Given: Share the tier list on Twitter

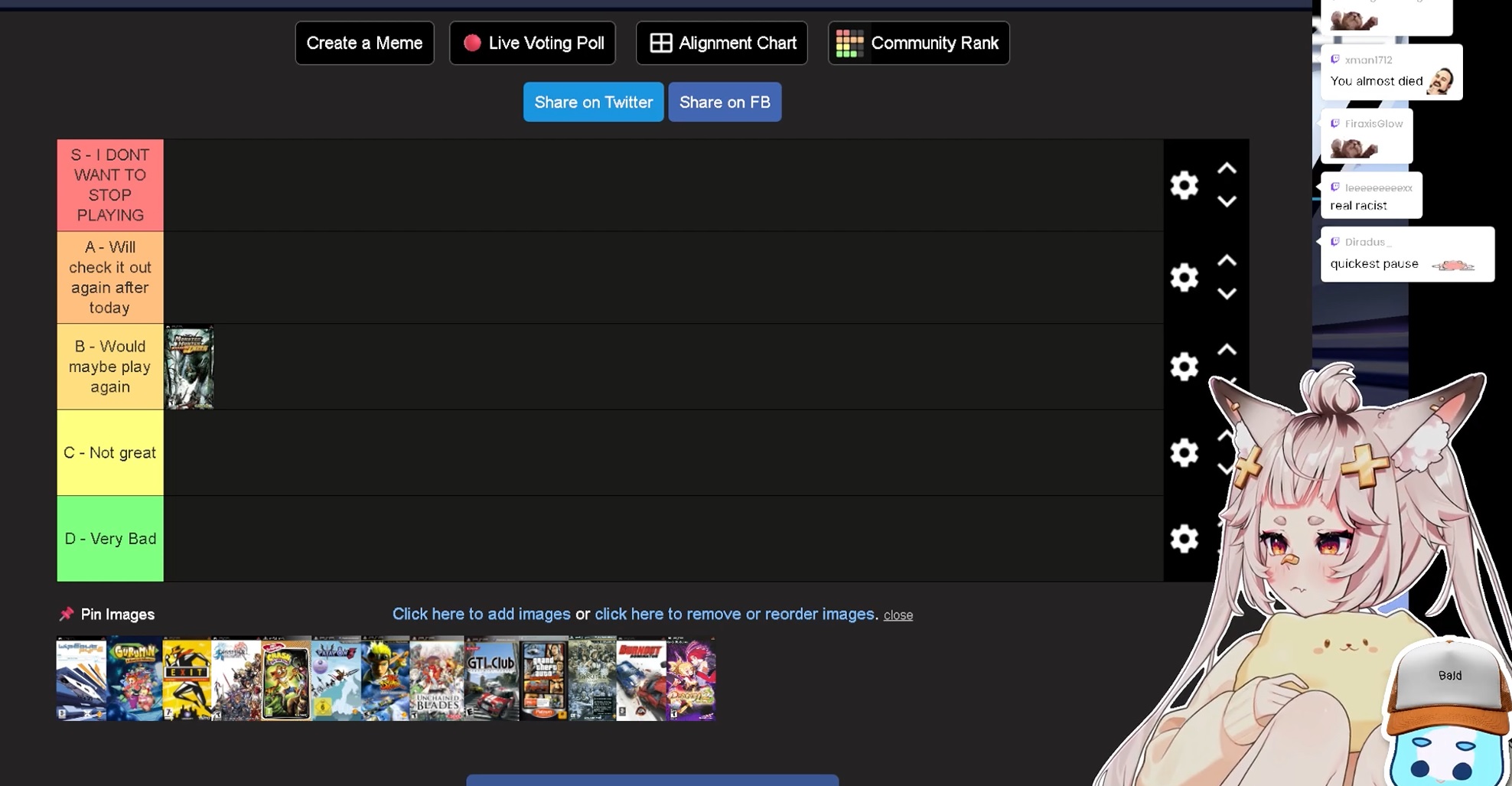Looking at the screenshot, I should point(593,102).
